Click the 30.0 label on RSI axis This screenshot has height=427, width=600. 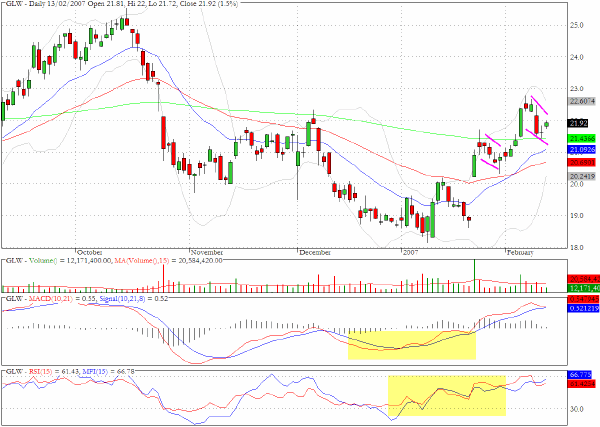click(576, 409)
